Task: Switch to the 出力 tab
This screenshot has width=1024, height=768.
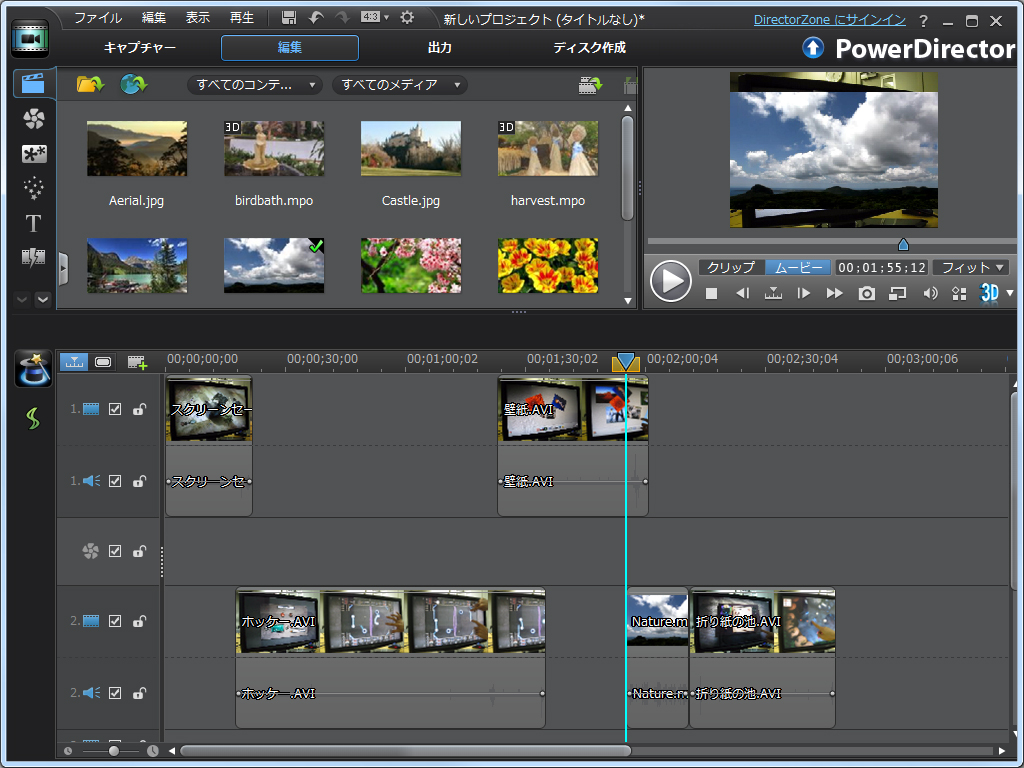Action: 438,47
